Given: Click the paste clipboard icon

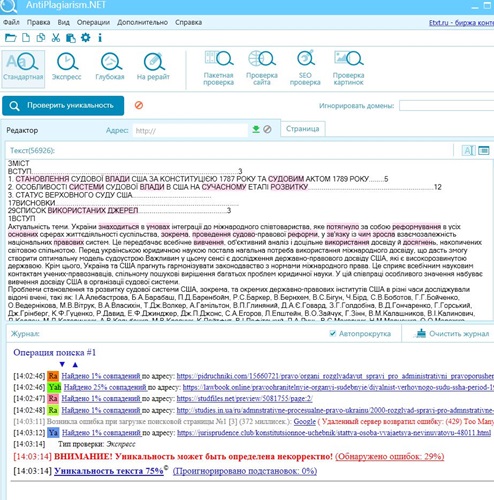Looking at the screenshot, I should [x=71, y=38].
